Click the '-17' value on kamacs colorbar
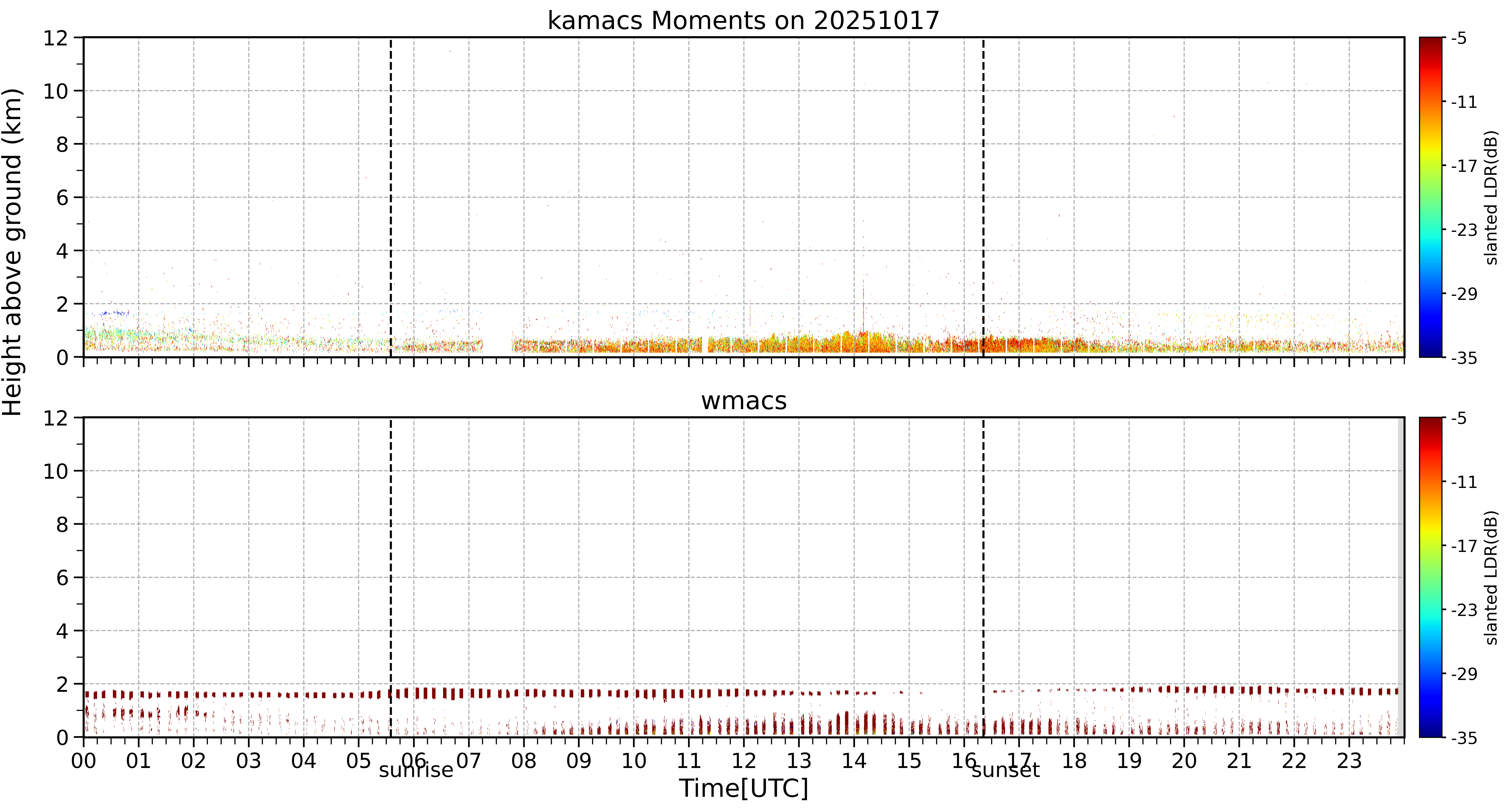 click(x=1464, y=166)
